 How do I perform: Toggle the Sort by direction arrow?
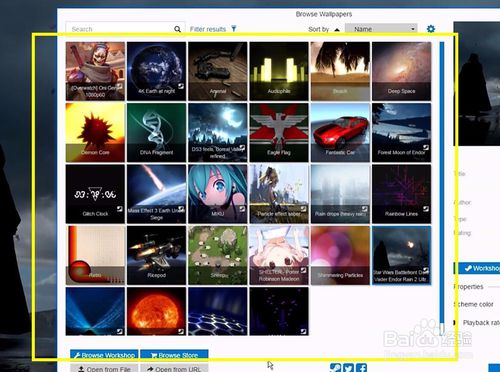coord(337,29)
